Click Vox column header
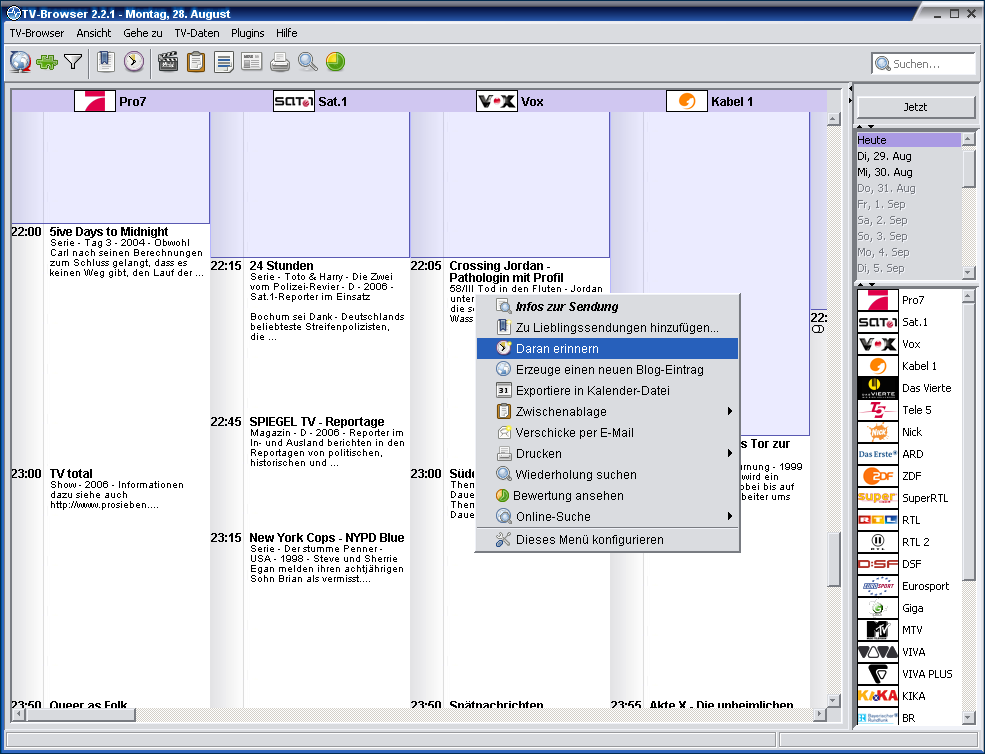 point(509,101)
